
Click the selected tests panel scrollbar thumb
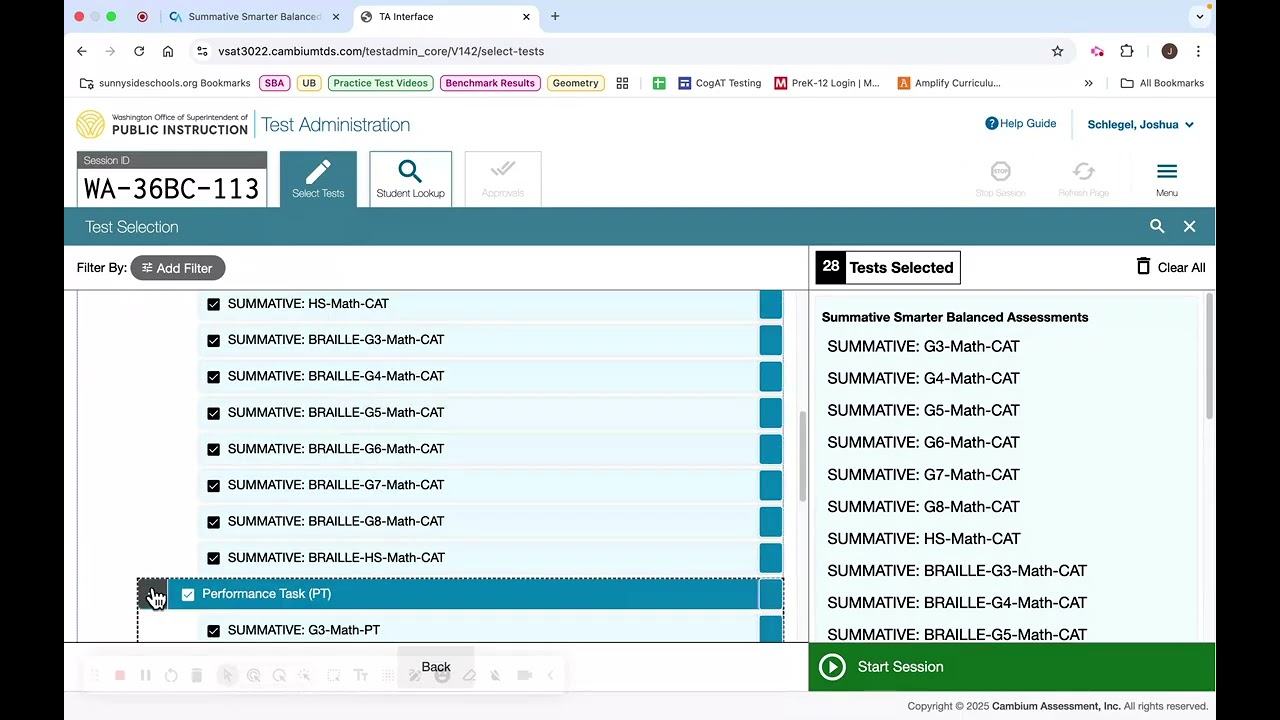coord(1210,356)
